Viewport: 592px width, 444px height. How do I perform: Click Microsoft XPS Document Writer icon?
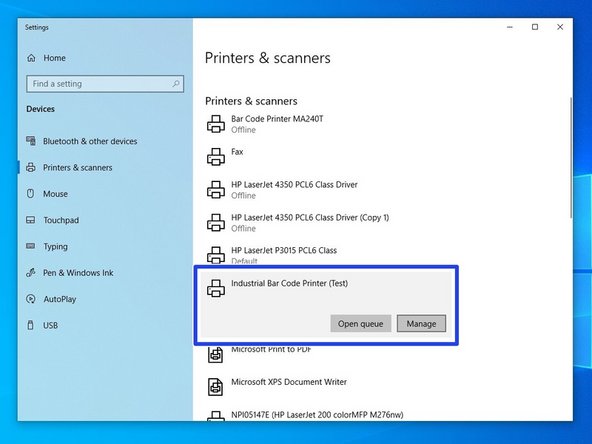[216, 387]
